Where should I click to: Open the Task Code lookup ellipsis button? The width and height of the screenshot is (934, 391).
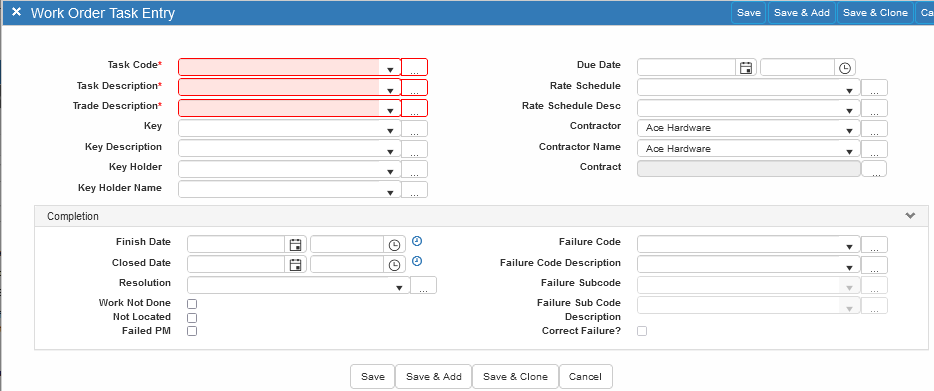click(415, 67)
